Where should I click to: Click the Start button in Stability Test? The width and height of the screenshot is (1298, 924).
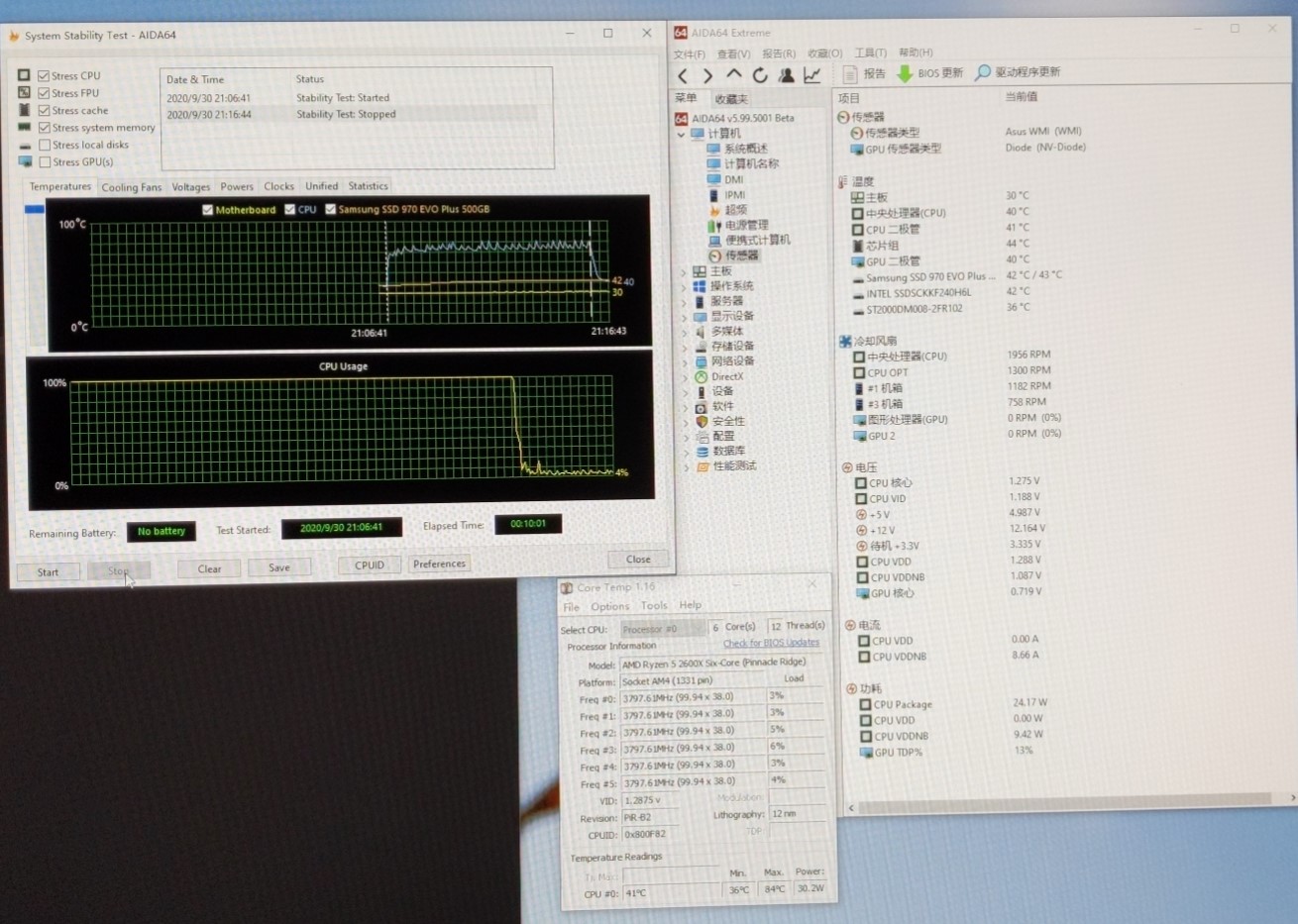(x=48, y=572)
